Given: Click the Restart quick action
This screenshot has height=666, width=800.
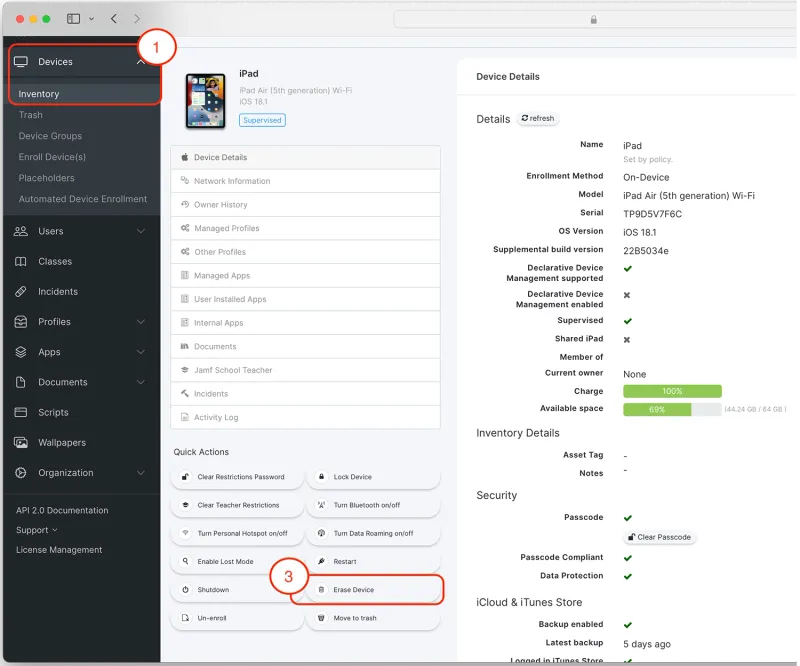Looking at the screenshot, I should (x=373, y=561).
